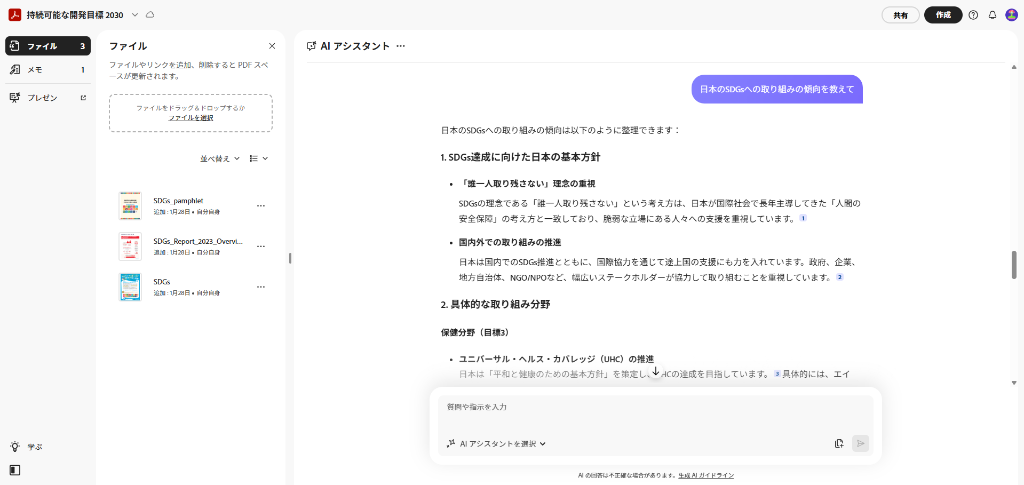This screenshot has height=485, width=1024.
Task: Click the chat scrollbar thumb
Action: click(x=1014, y=264)
